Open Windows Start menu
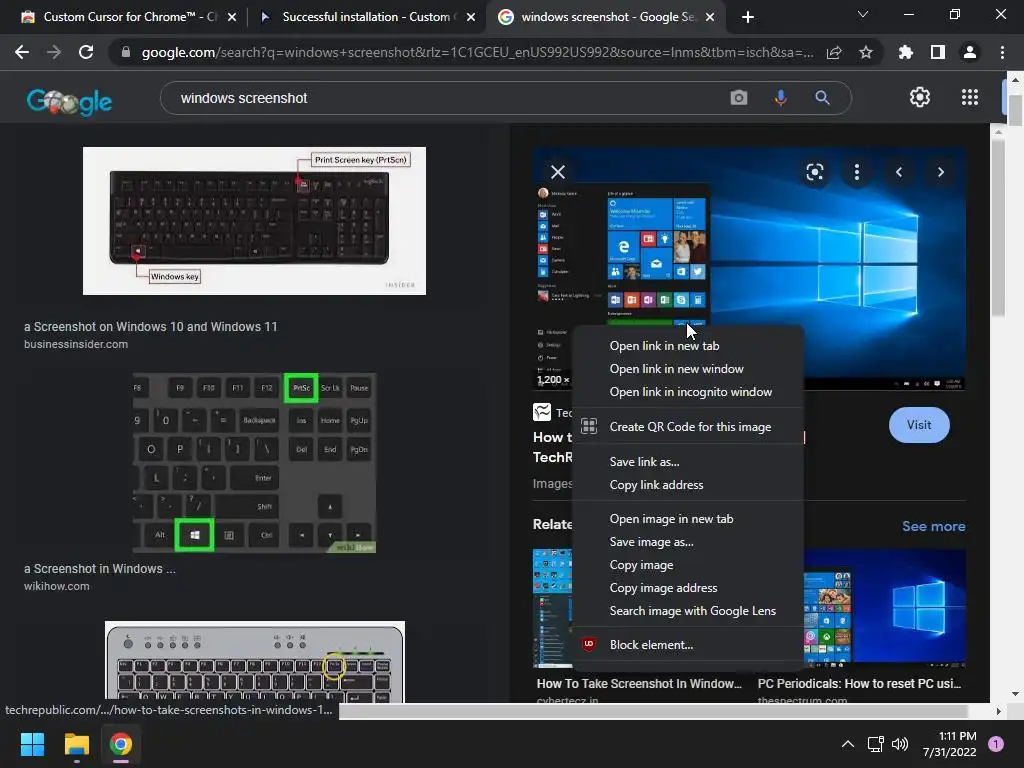 pyautogui.click(x=32, y=744)
